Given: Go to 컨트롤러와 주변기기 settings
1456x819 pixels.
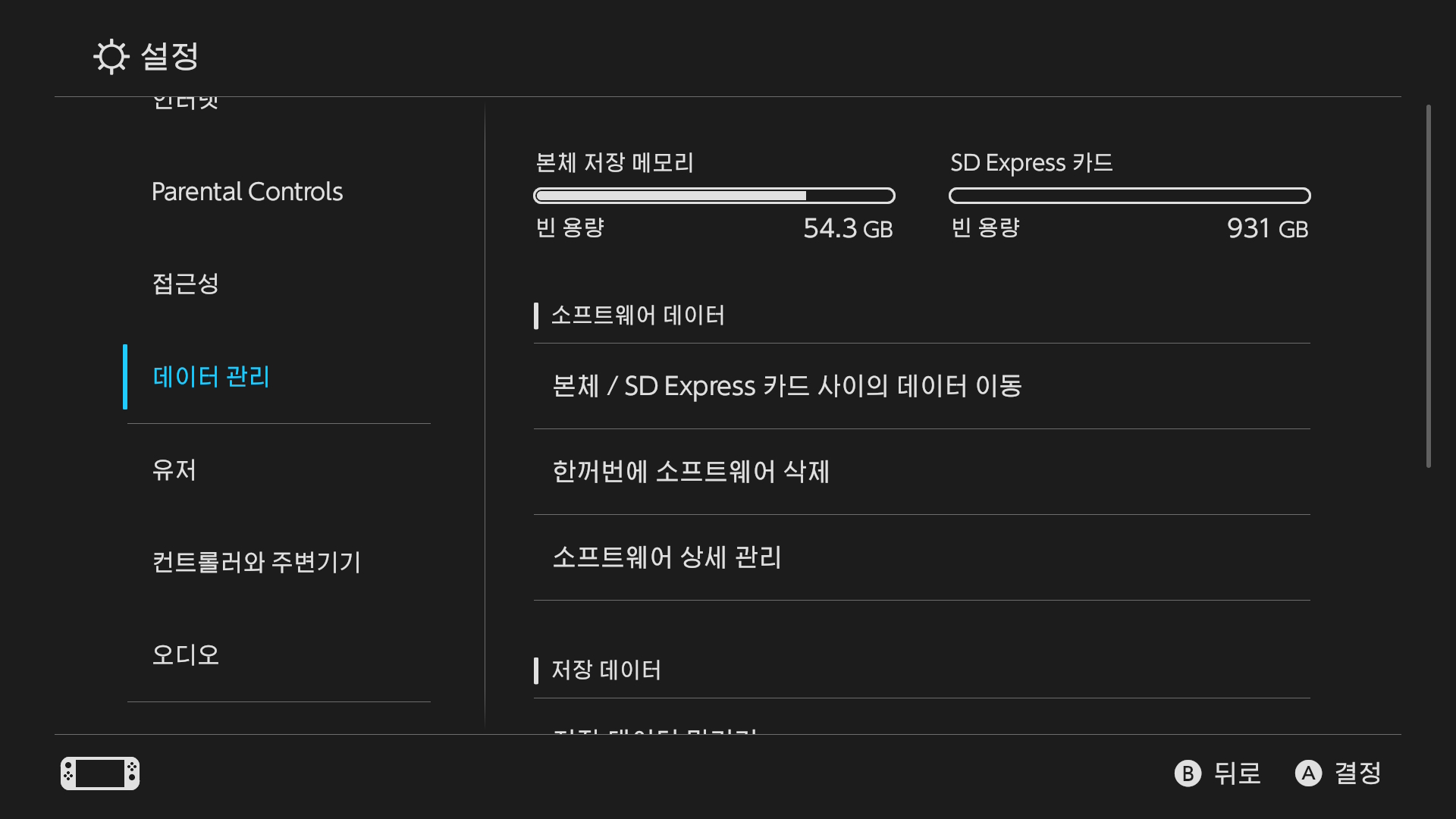Looking at the screenshot, I should coord(256,563).
